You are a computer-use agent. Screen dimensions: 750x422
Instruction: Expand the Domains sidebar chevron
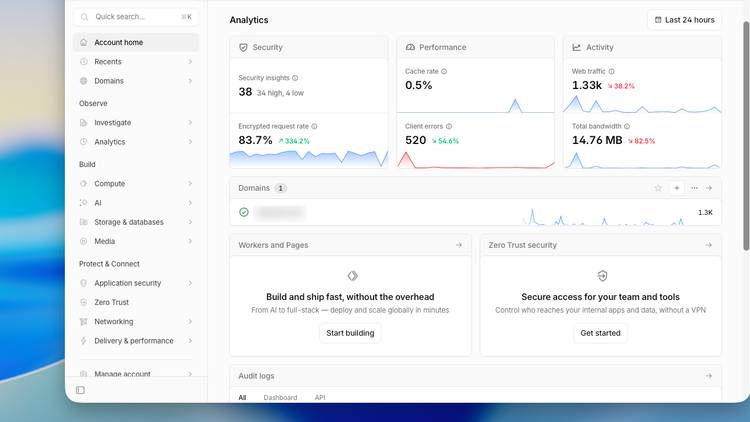click(190, 81)
